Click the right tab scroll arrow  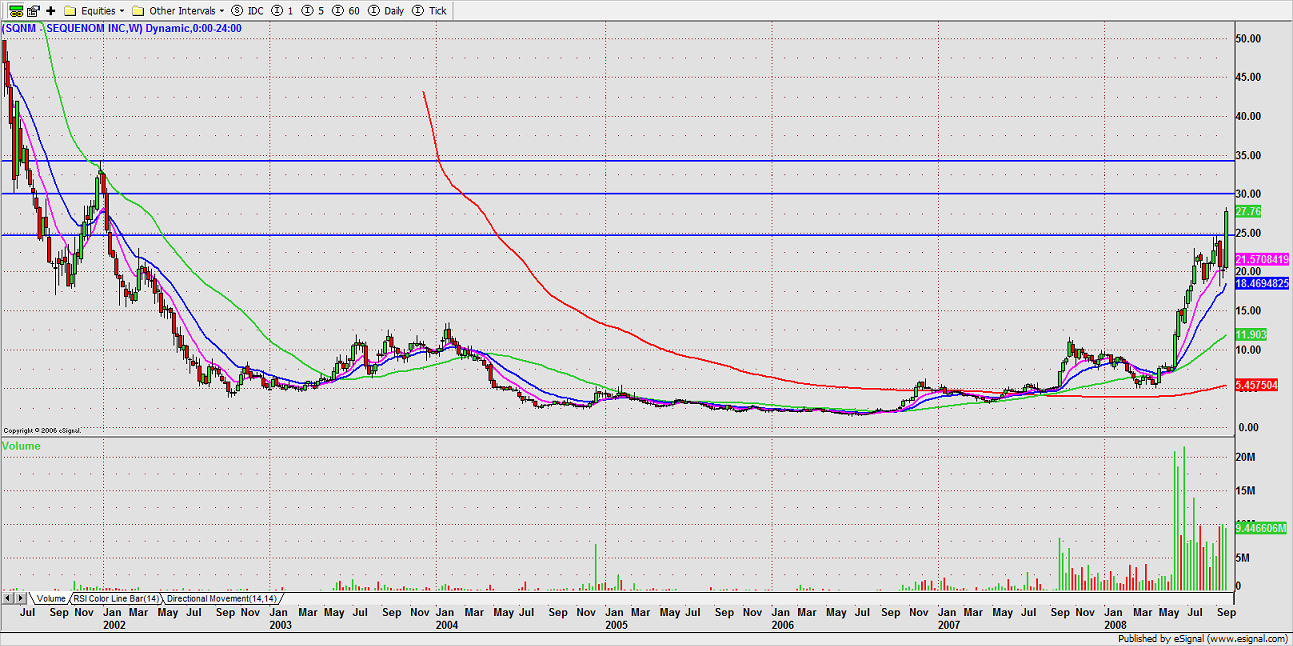pyautogui.click(x=22, y=598)
